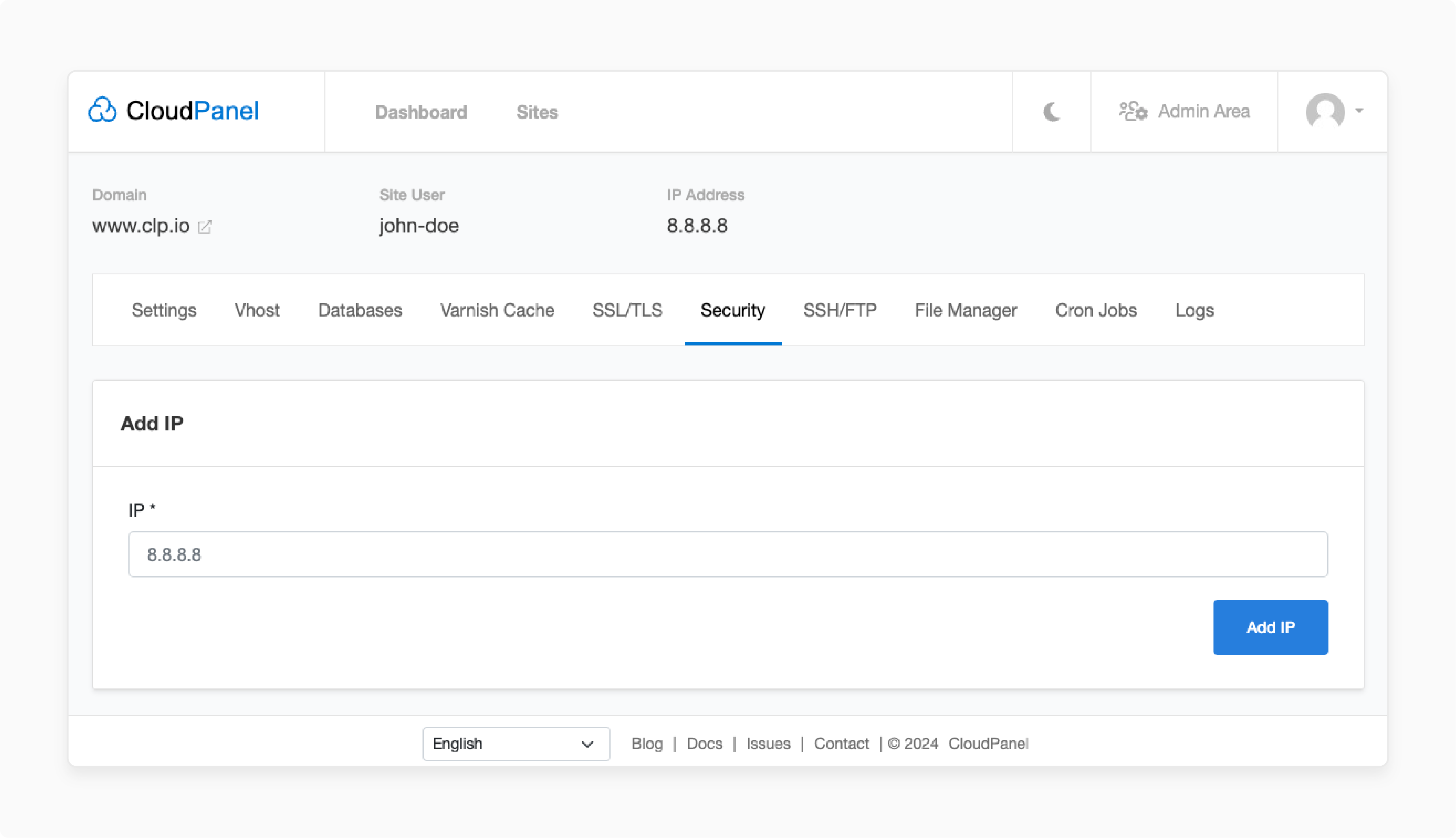Open the Databases tab
The width and height of the screenshot is (1456, 838).
click(360, 310)
